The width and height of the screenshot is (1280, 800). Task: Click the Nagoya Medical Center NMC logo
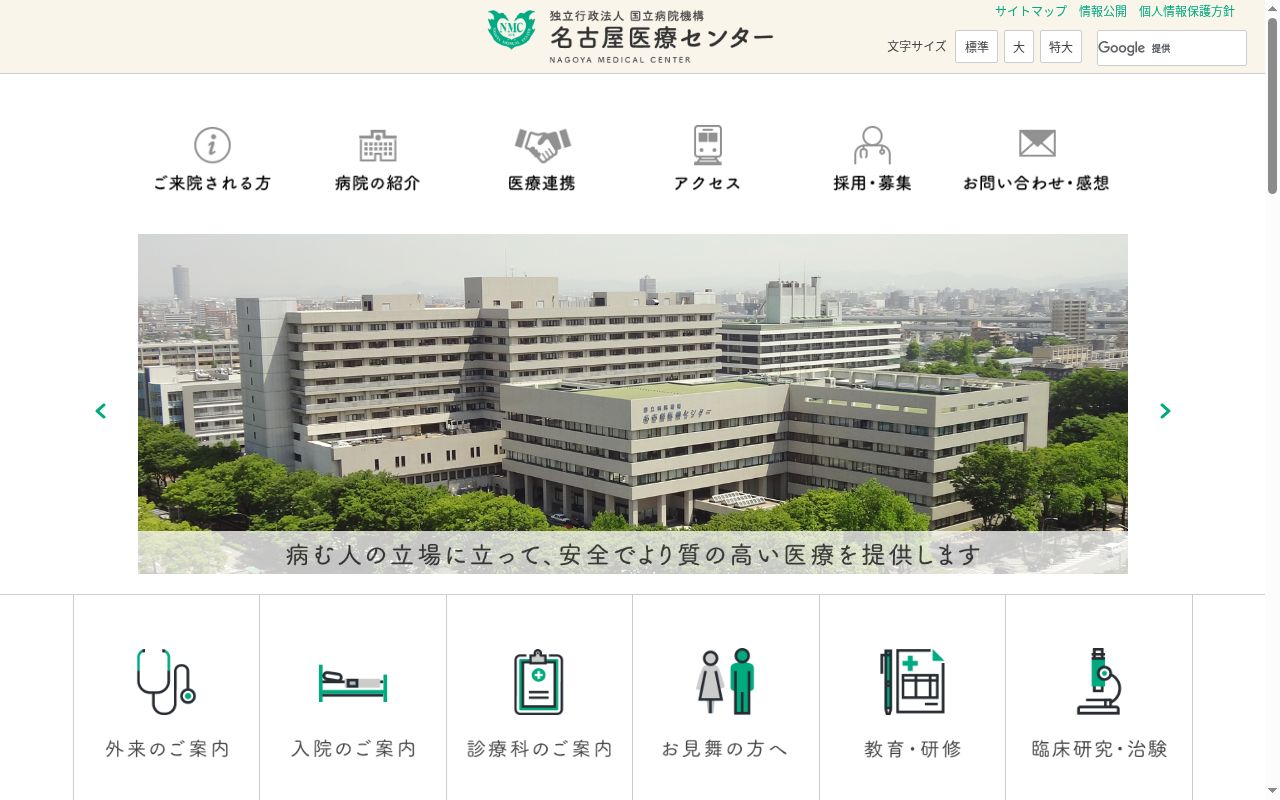[511, 30]
